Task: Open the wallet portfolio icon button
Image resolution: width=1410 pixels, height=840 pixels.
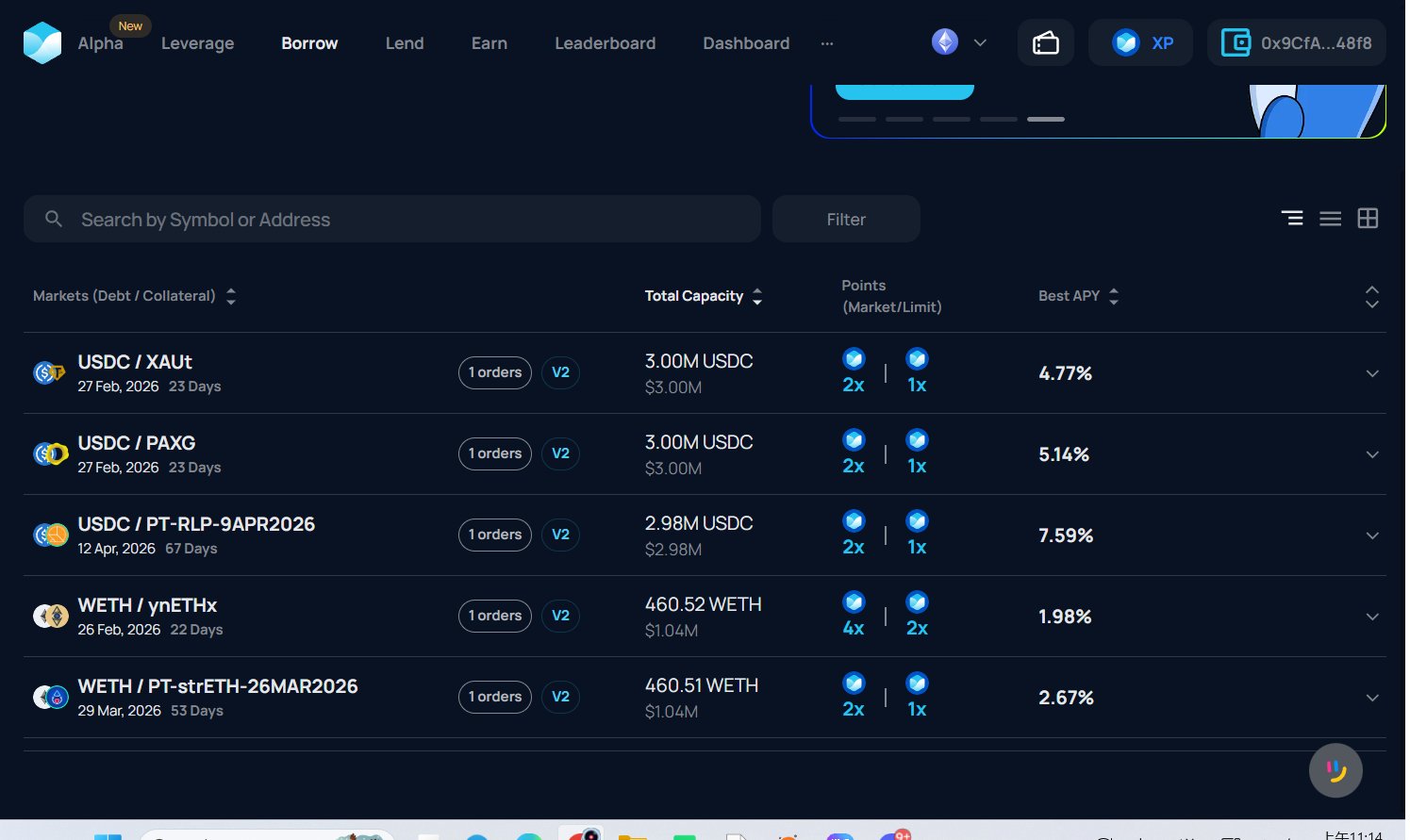Action: coord(1045,43)
